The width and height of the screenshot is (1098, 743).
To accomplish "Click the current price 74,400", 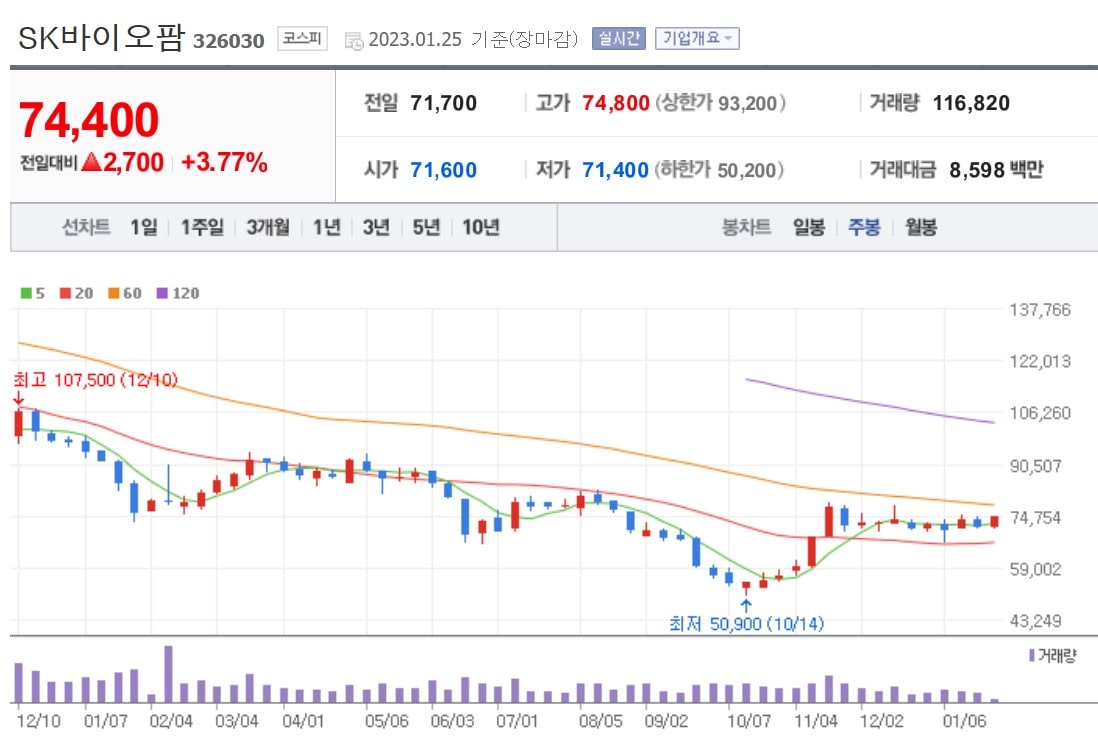I will 89,120.
